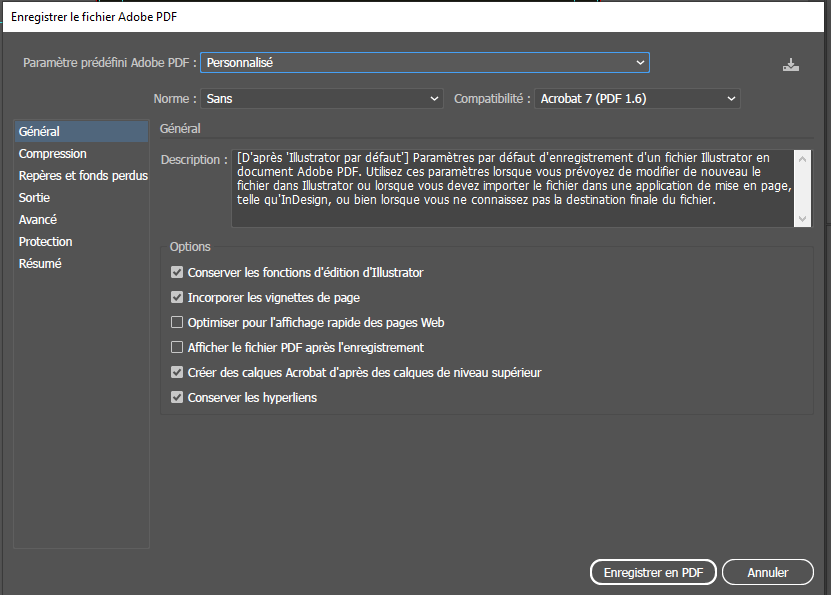
Task: Open the Paramètre prédéfini Adobe PDF dropdown
Action: click(x=425, y=63)
